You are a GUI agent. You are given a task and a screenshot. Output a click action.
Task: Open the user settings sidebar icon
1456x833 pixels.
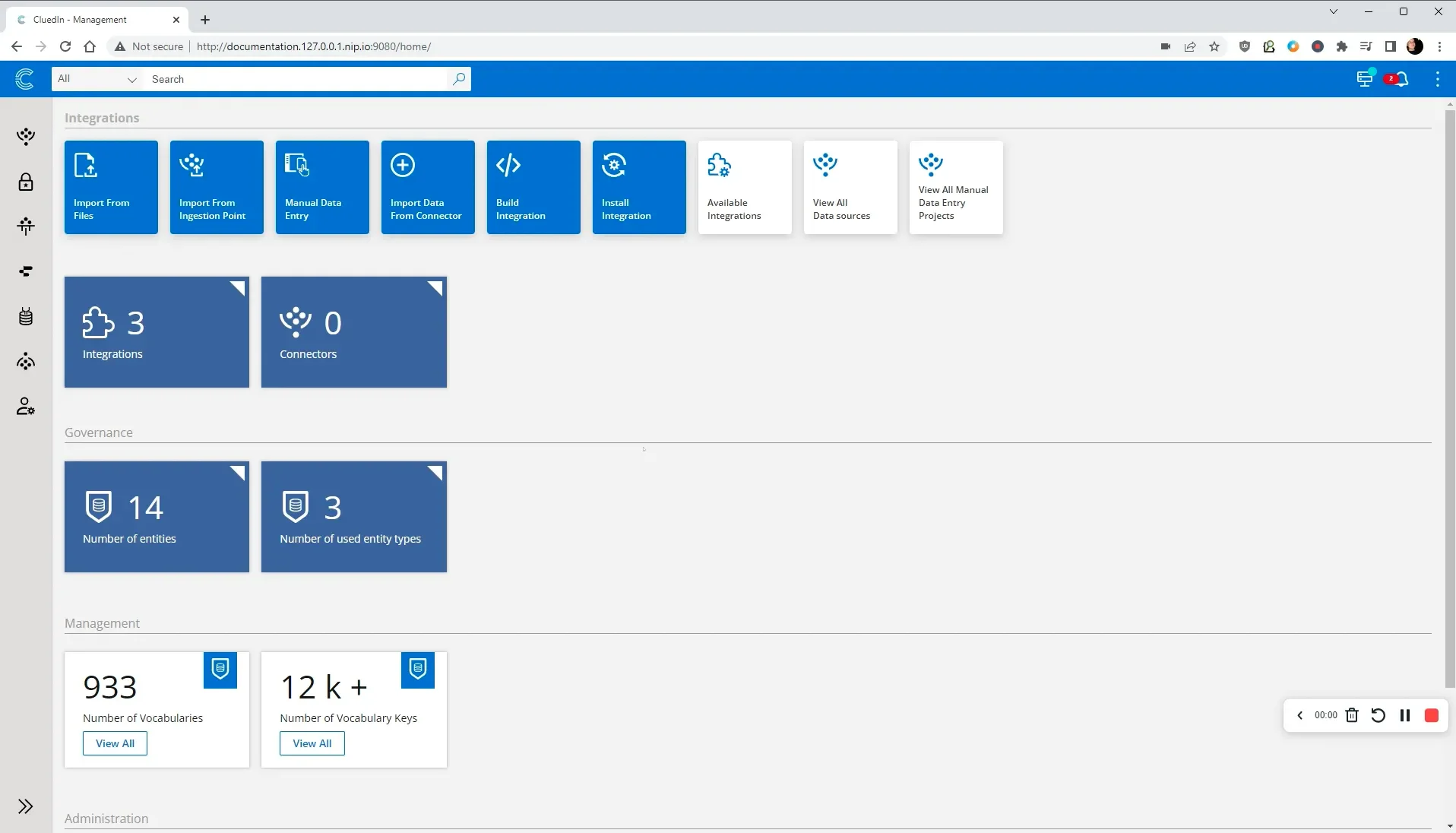(x=25, y=405)
